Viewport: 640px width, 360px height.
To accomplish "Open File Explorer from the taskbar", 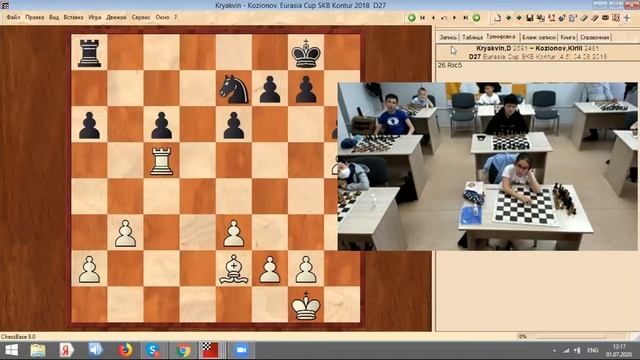I will (x=38, y=350).
